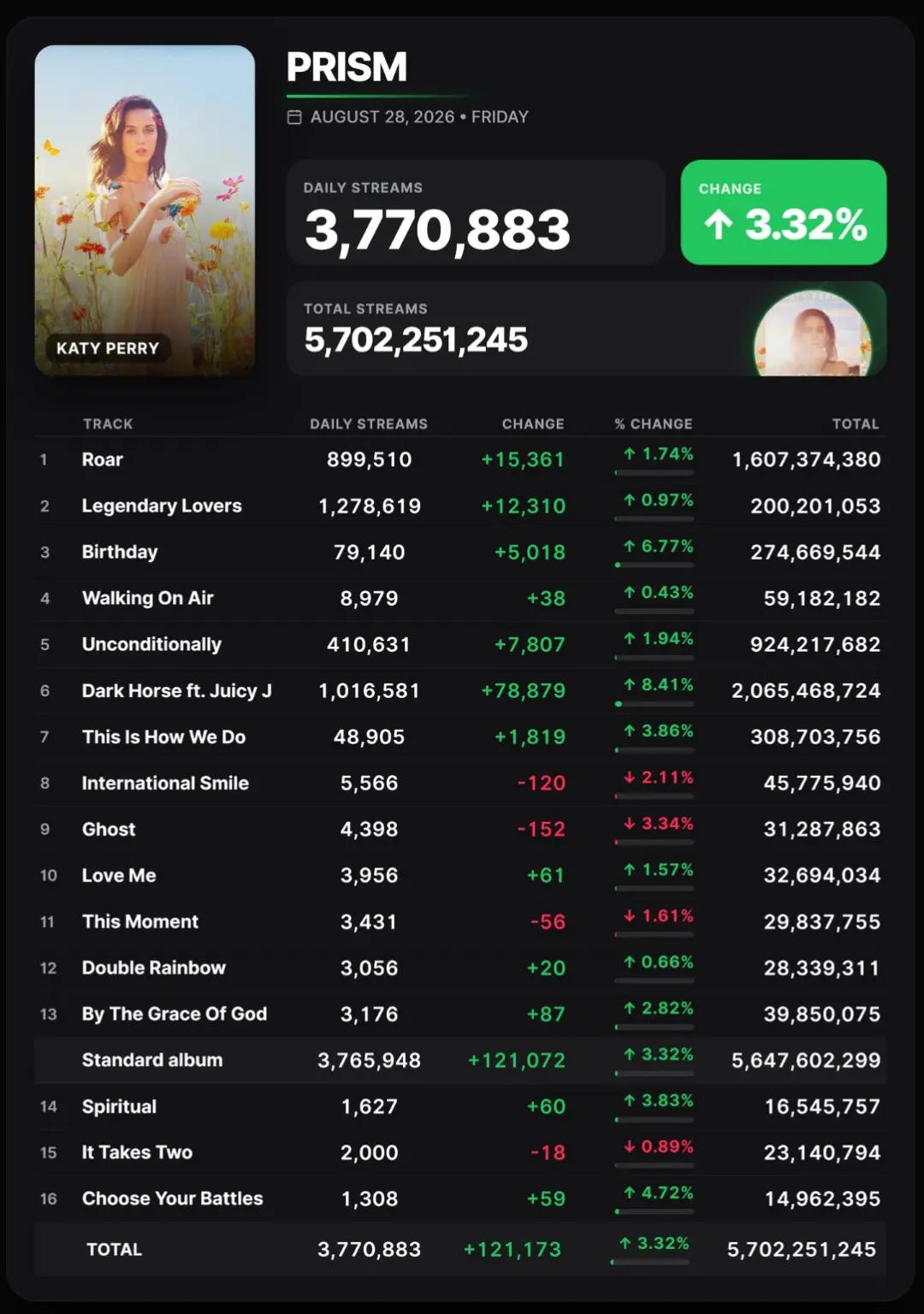Image resolution: width=924 pixels, height=1314 pixels.
Task: Click Unconditionally total 924,217,682
Action: pos(815,644)
